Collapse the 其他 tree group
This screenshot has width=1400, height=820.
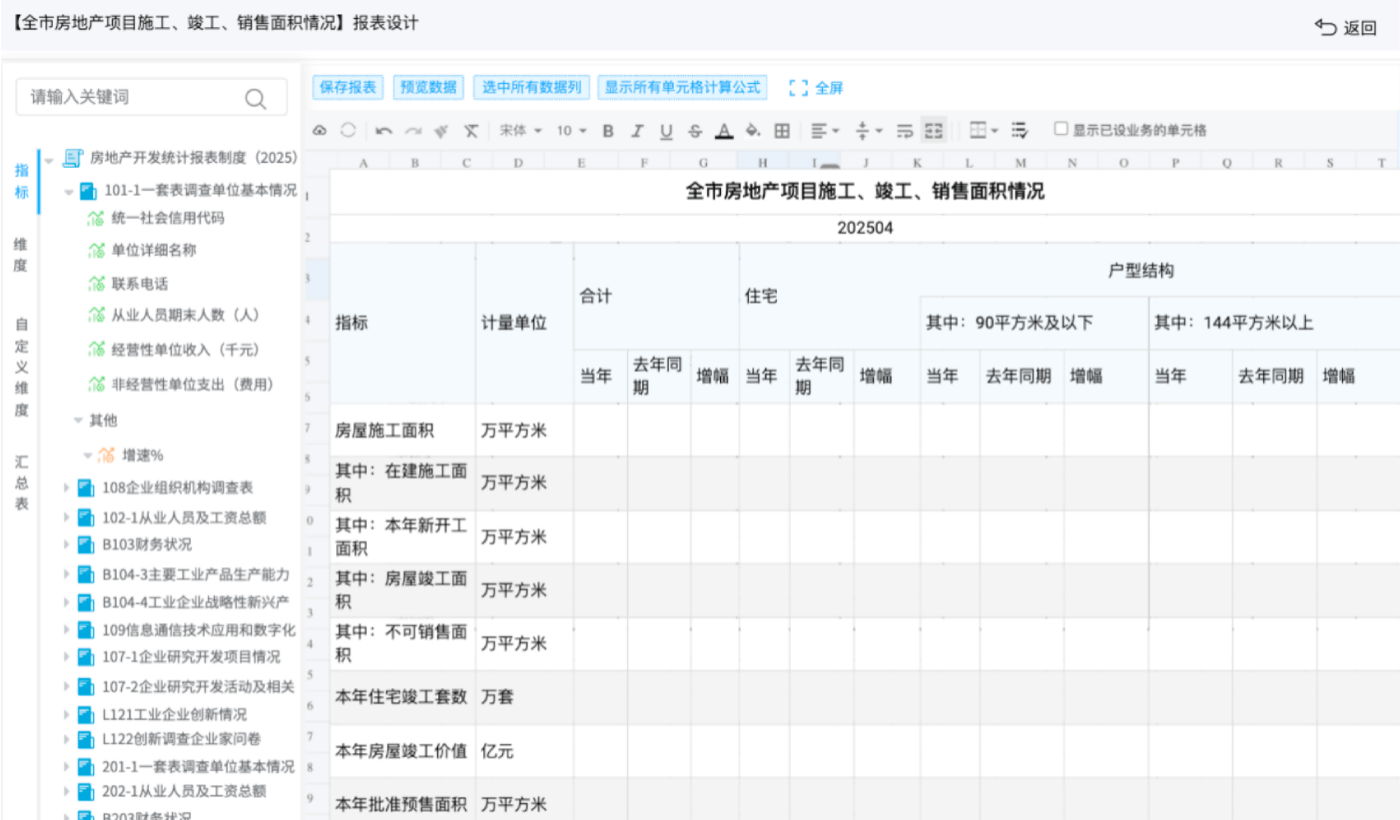pyautogui.click(x=80, y=422)
